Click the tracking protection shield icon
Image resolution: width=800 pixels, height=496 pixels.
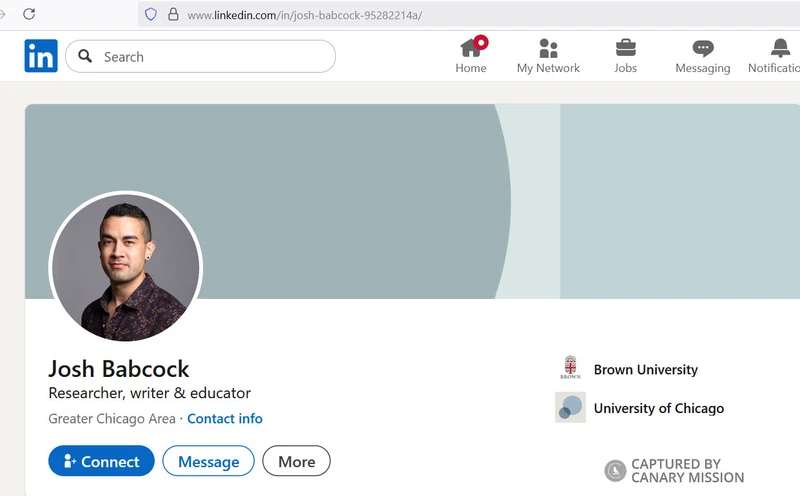tap(151, 15)
